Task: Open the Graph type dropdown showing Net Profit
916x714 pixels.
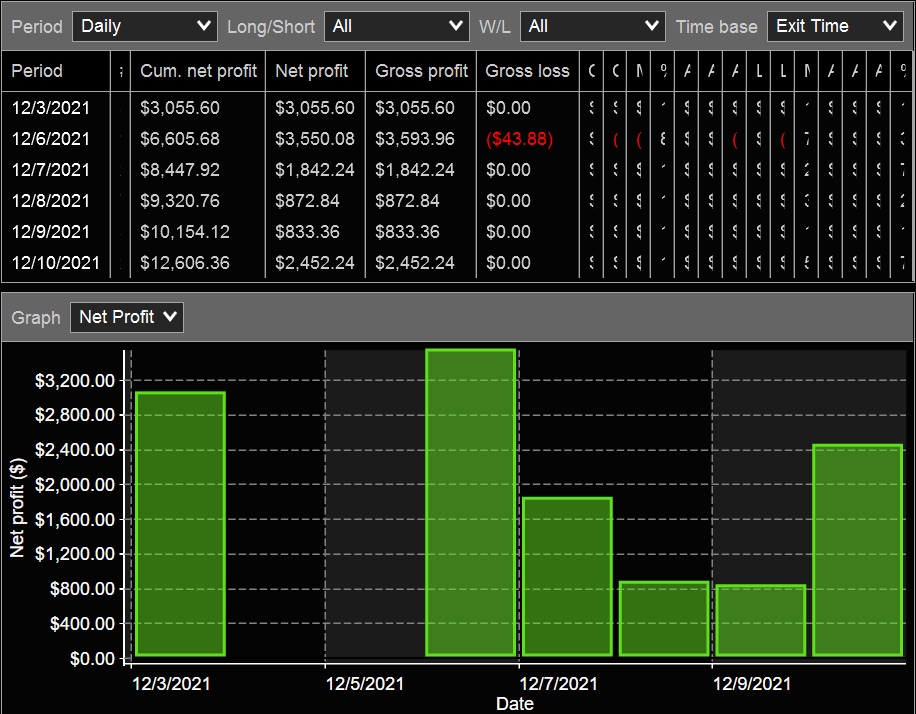Action: click(x=126, y=317)
